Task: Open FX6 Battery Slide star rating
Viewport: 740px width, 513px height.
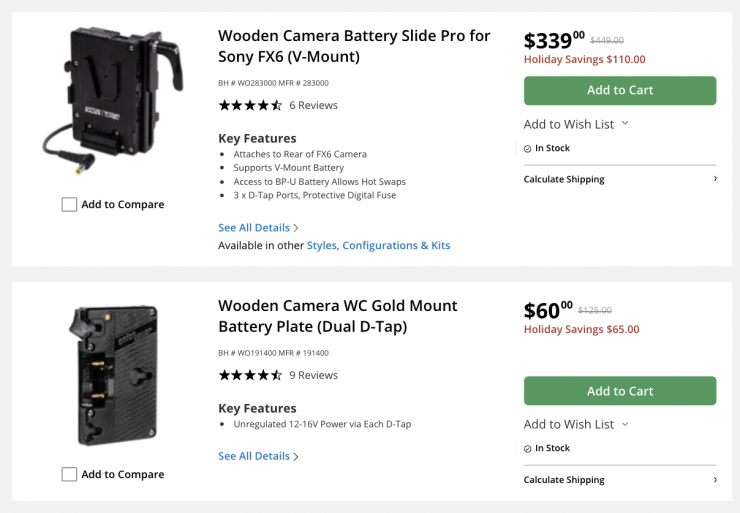Action: click(x=250, y=105)
